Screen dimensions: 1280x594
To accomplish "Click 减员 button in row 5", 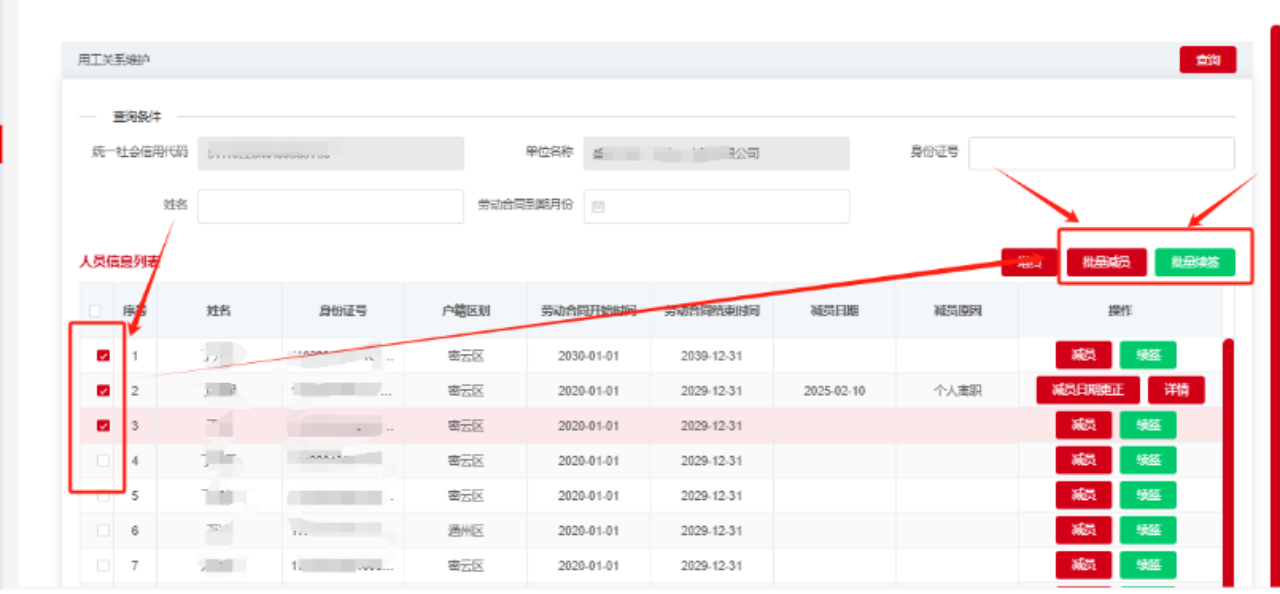I will tap(1083, 495).
